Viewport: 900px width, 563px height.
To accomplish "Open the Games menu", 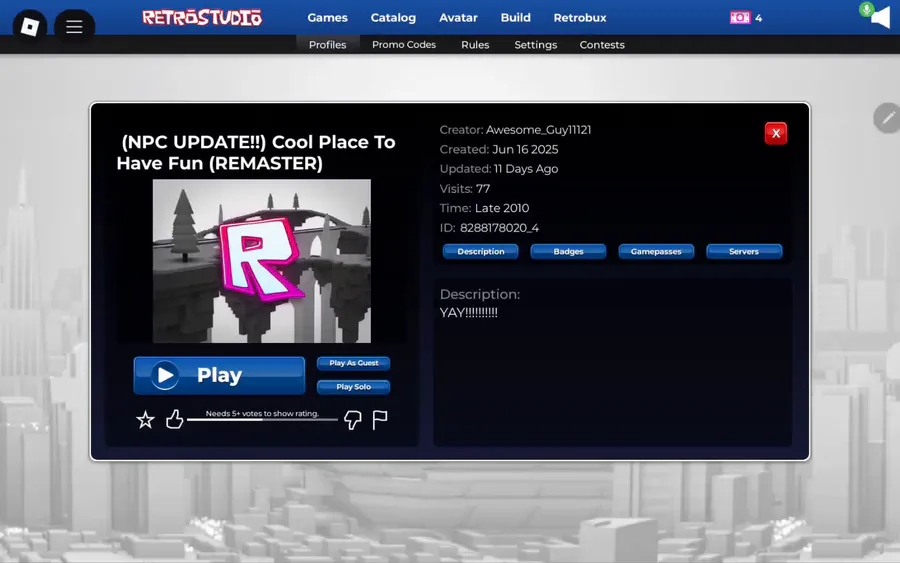I will coord(327,18).
